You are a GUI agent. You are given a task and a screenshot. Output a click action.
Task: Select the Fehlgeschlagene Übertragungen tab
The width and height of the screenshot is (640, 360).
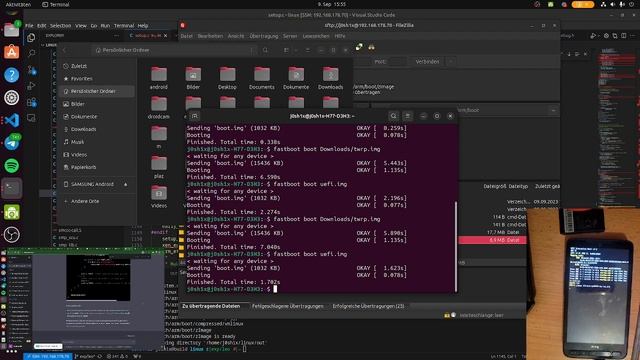288,306
